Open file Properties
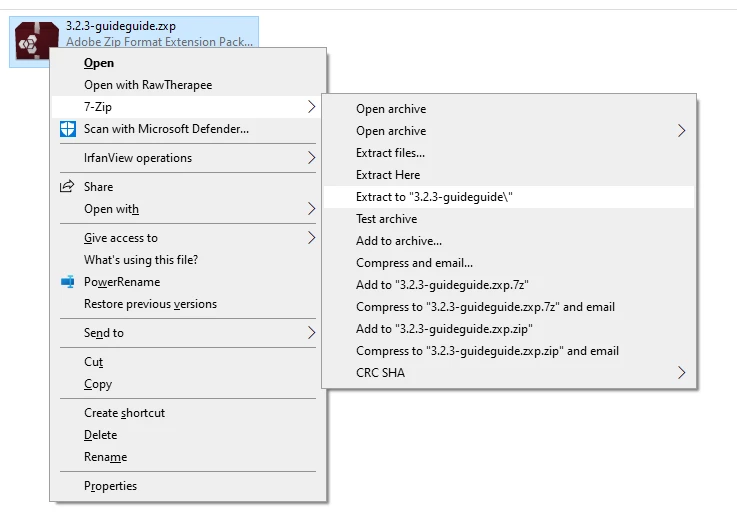Viewport: 737px width, 531px height. click(188, 485)
